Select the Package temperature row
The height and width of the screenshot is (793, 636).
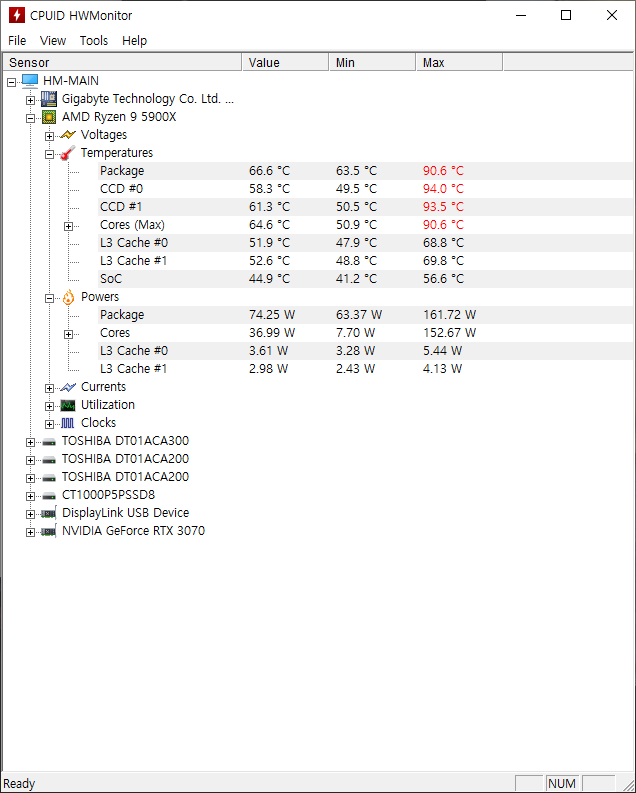(x=122, y=171)
